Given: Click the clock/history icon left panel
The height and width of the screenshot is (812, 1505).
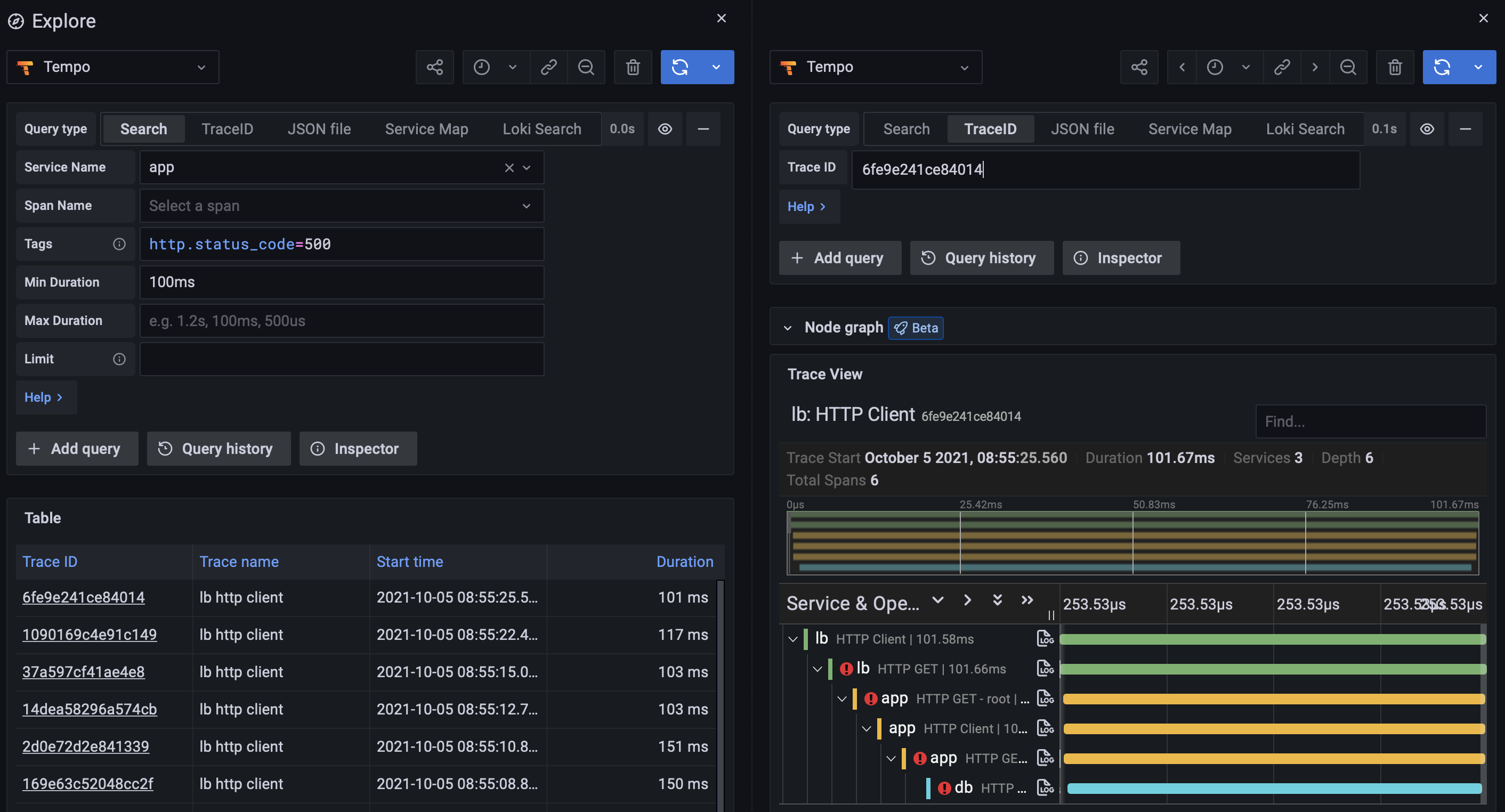Looking at the screenshot, I should click(x=482, y=66).
